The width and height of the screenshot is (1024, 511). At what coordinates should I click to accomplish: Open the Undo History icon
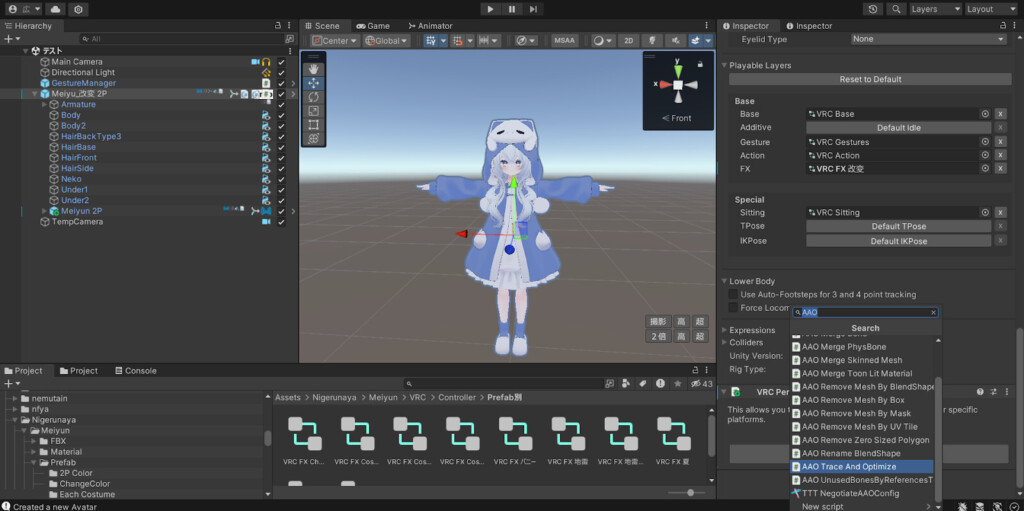(x=873, y=9)
